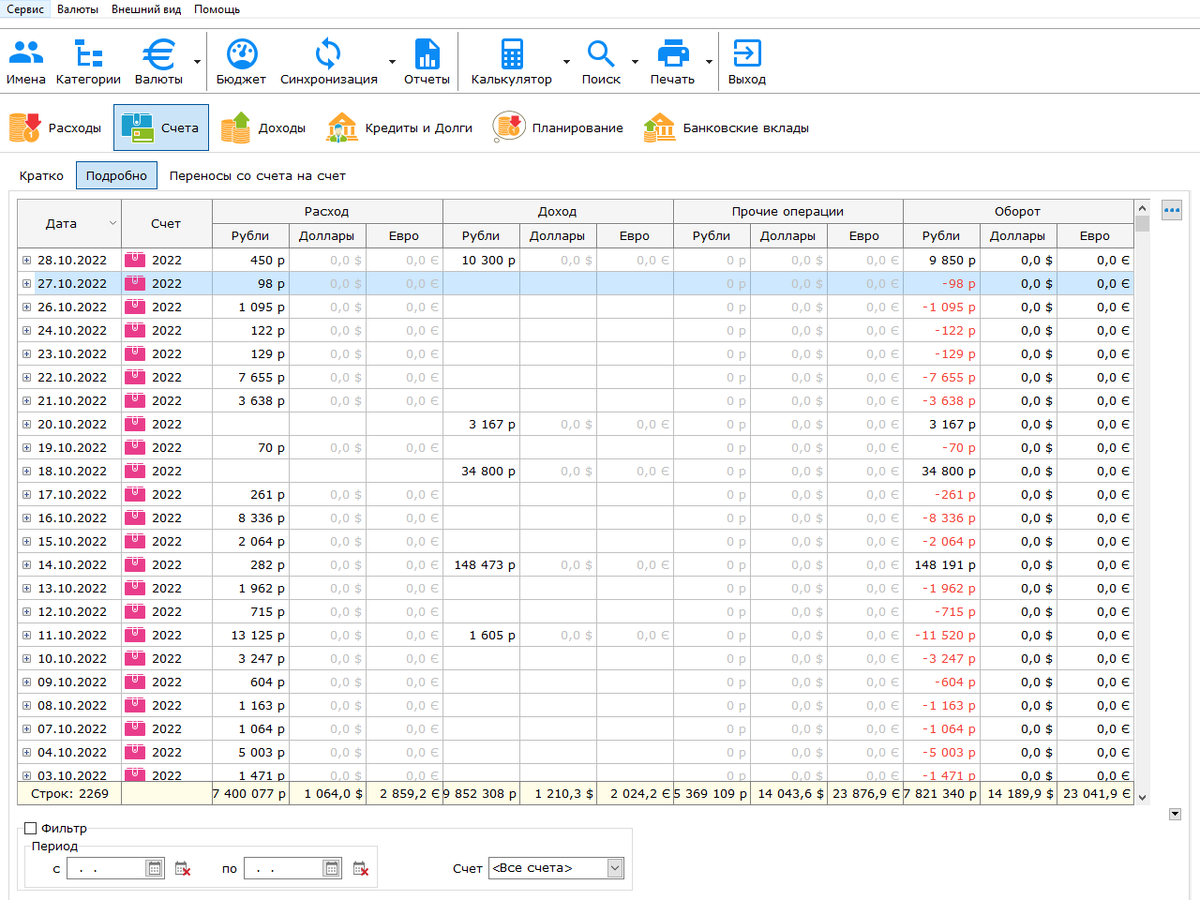Start Синхронизация sync icon

click(x=329, y=62)
